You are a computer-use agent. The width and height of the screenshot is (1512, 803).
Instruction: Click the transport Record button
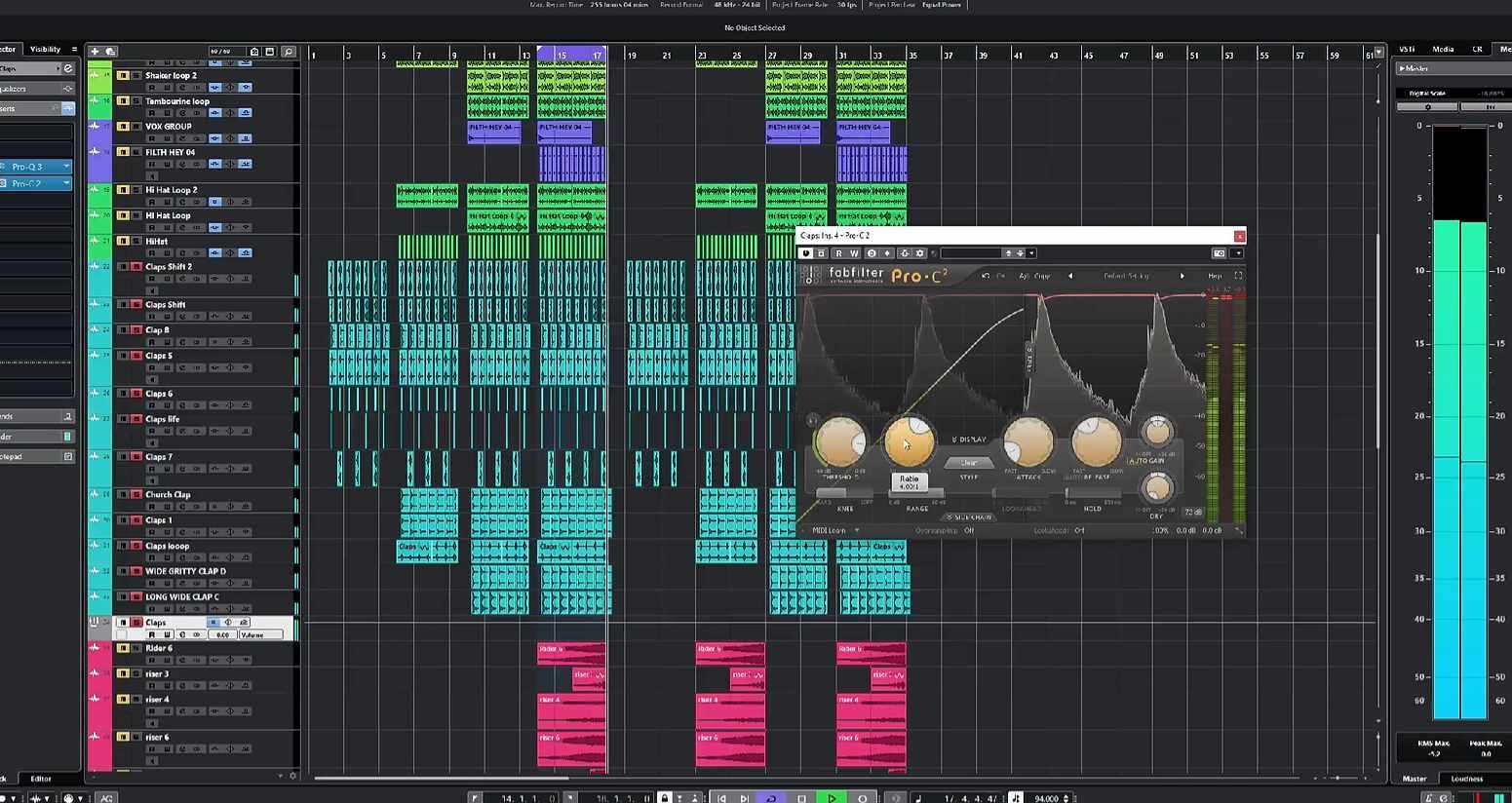tap(862, 798)
